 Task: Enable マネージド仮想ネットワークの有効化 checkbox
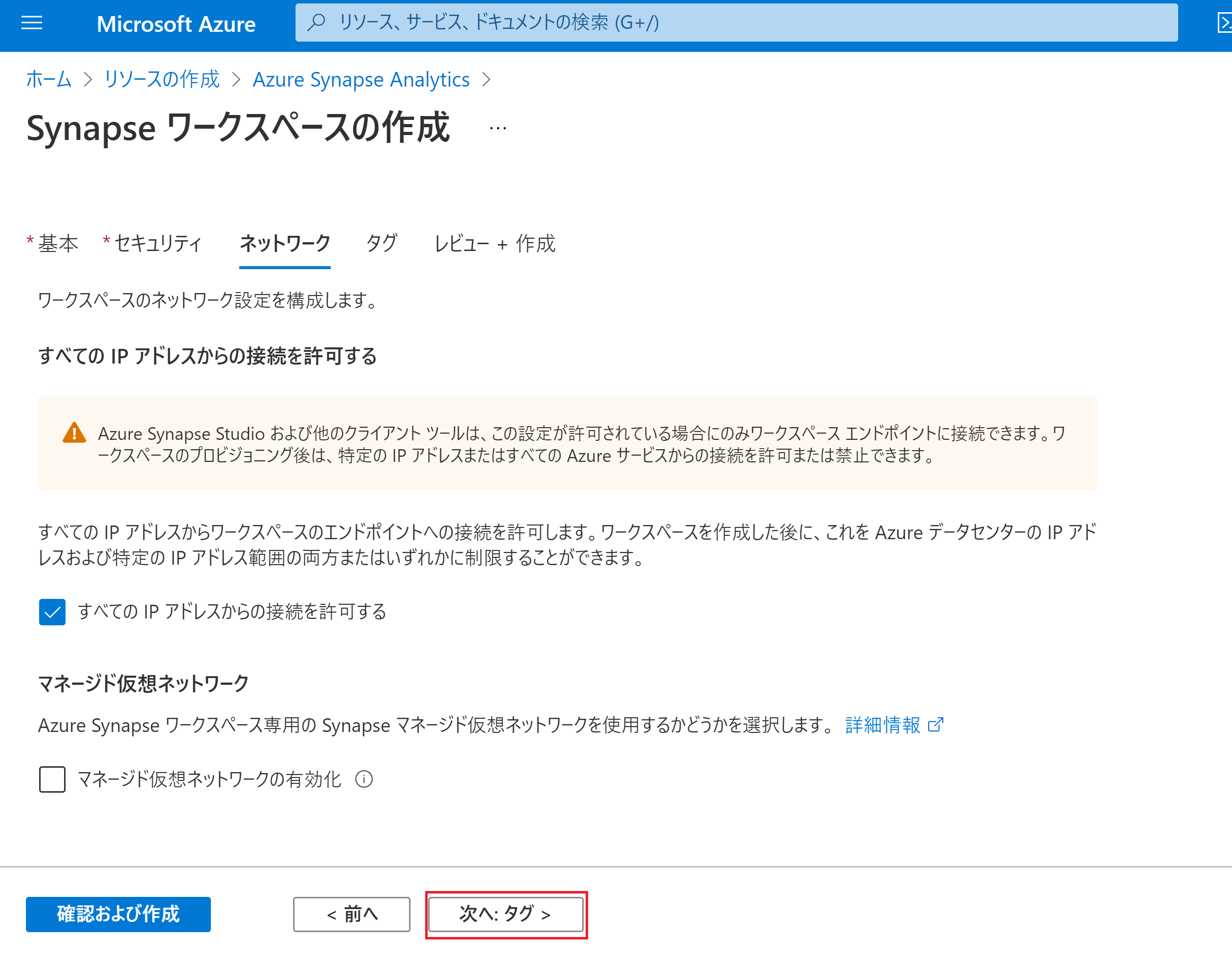[52, 779]
